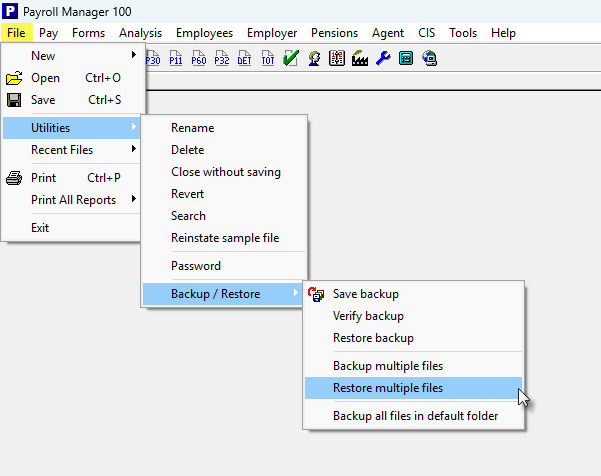Click the Save backup icon in submenu
The image size is (601, 476).
point(316,294)
